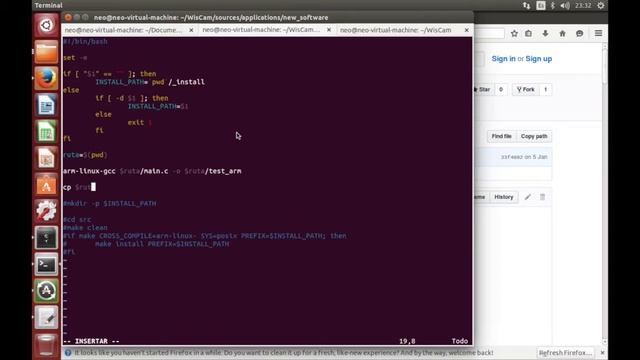The width and height of the screenshot is (640, 360).
Task: Click the Sign in link
Action: point(504,59)
